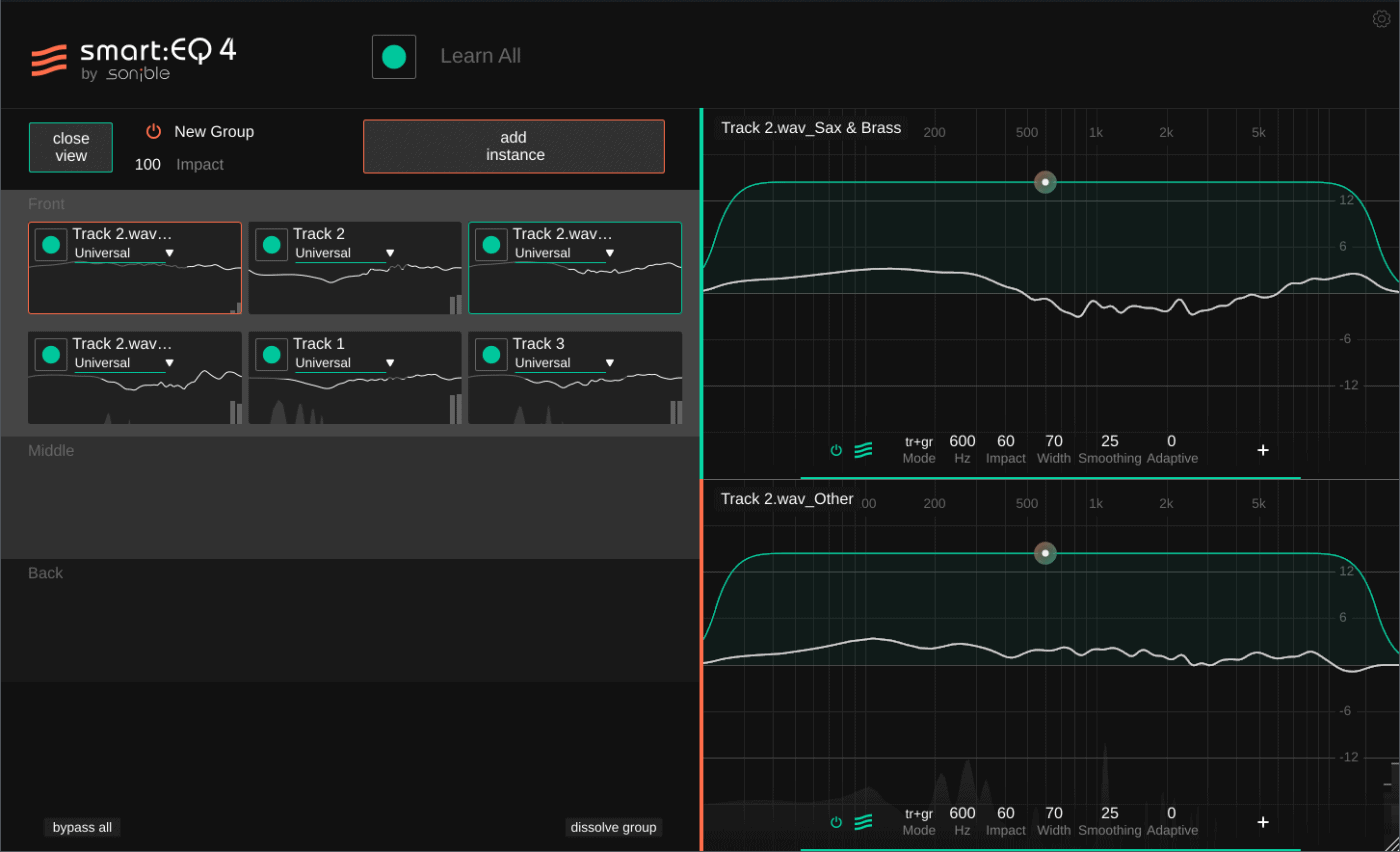
Task: Select the Track 3 instance card name
Action: 539,344
